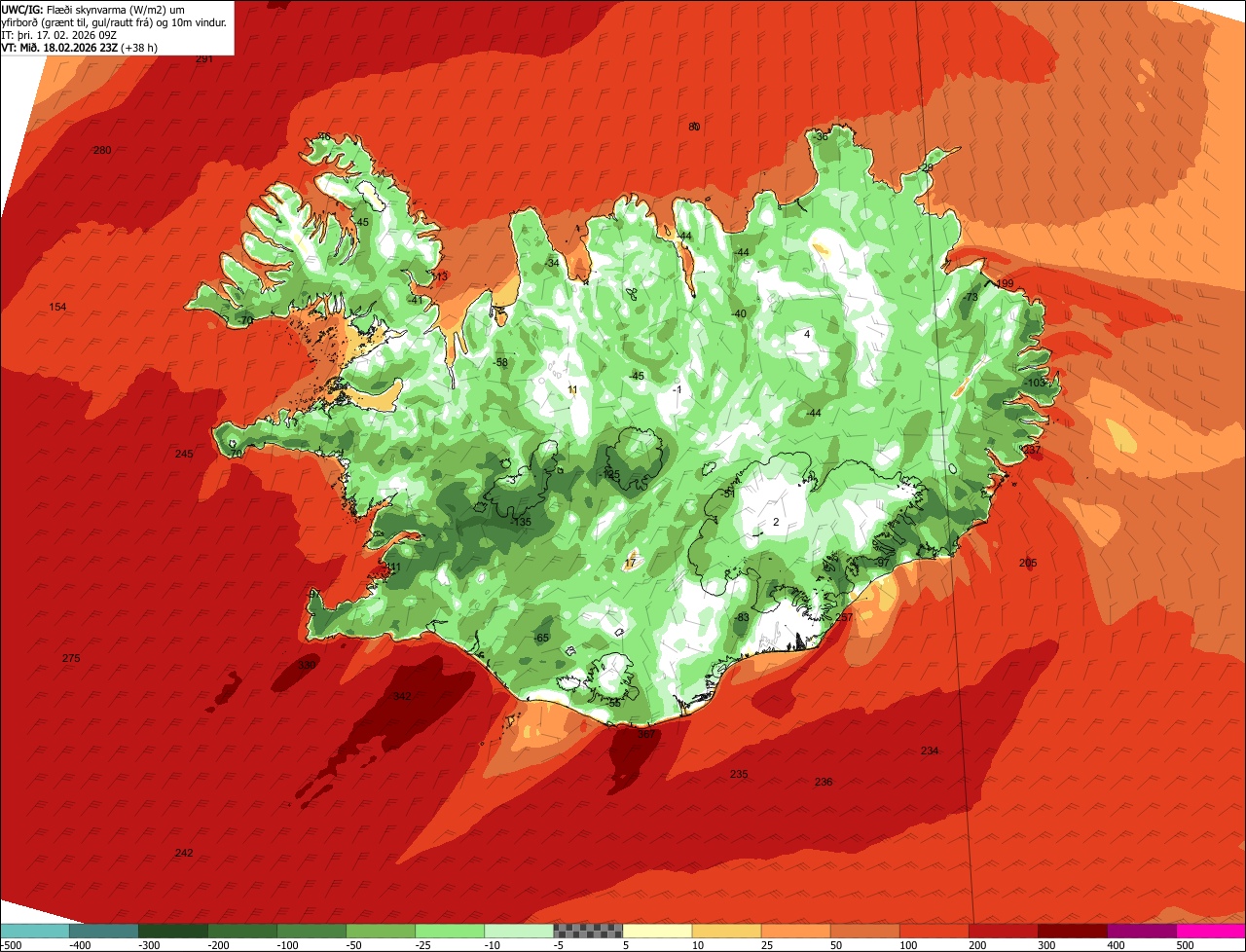1246x952 pixels.
Task: Click the initial time 'IT: þri. 17. 02. 2026 09Z'
Action: tap(59, 35)
